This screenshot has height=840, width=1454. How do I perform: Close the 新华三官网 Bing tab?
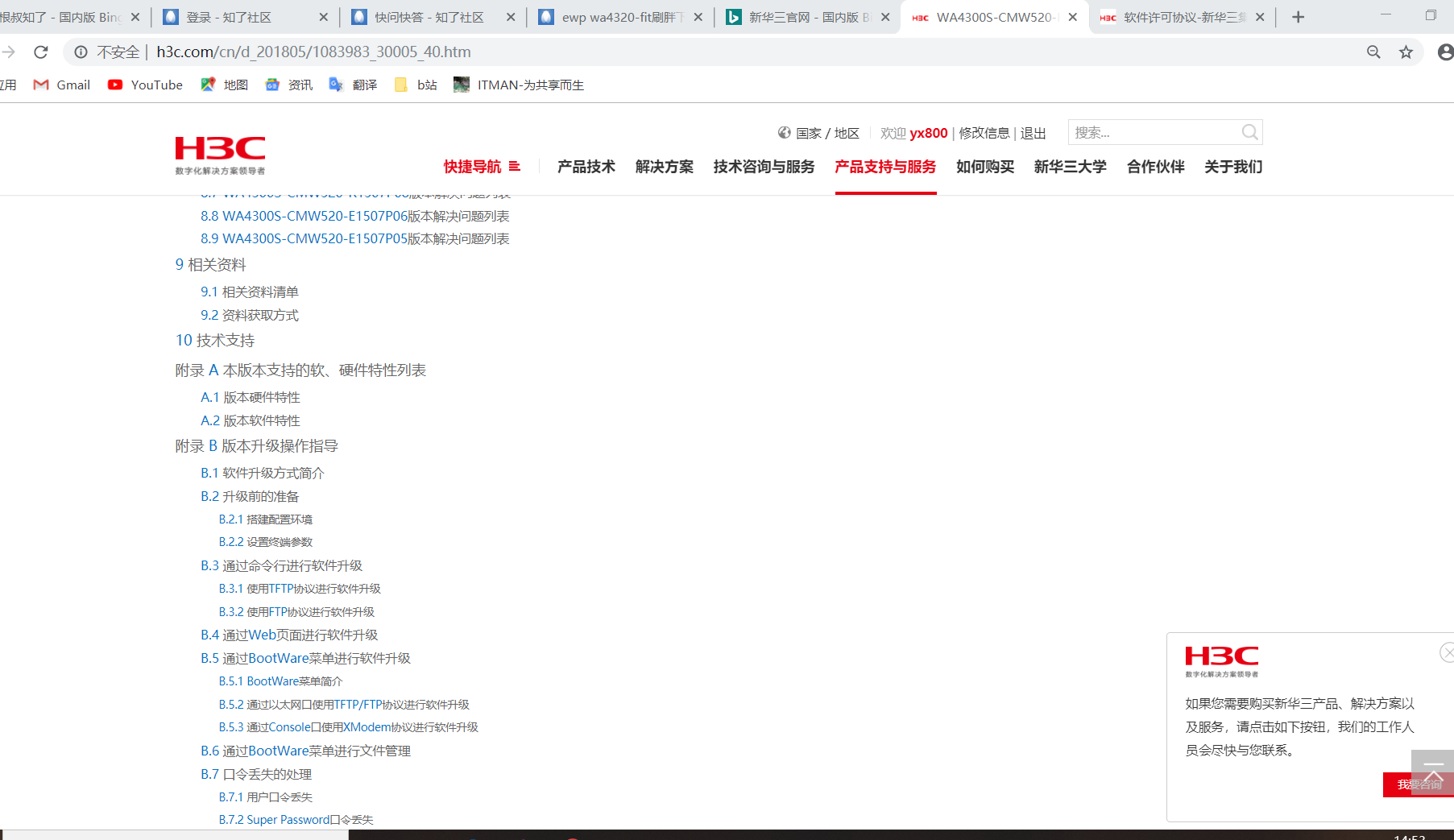(x=885, y=17)
